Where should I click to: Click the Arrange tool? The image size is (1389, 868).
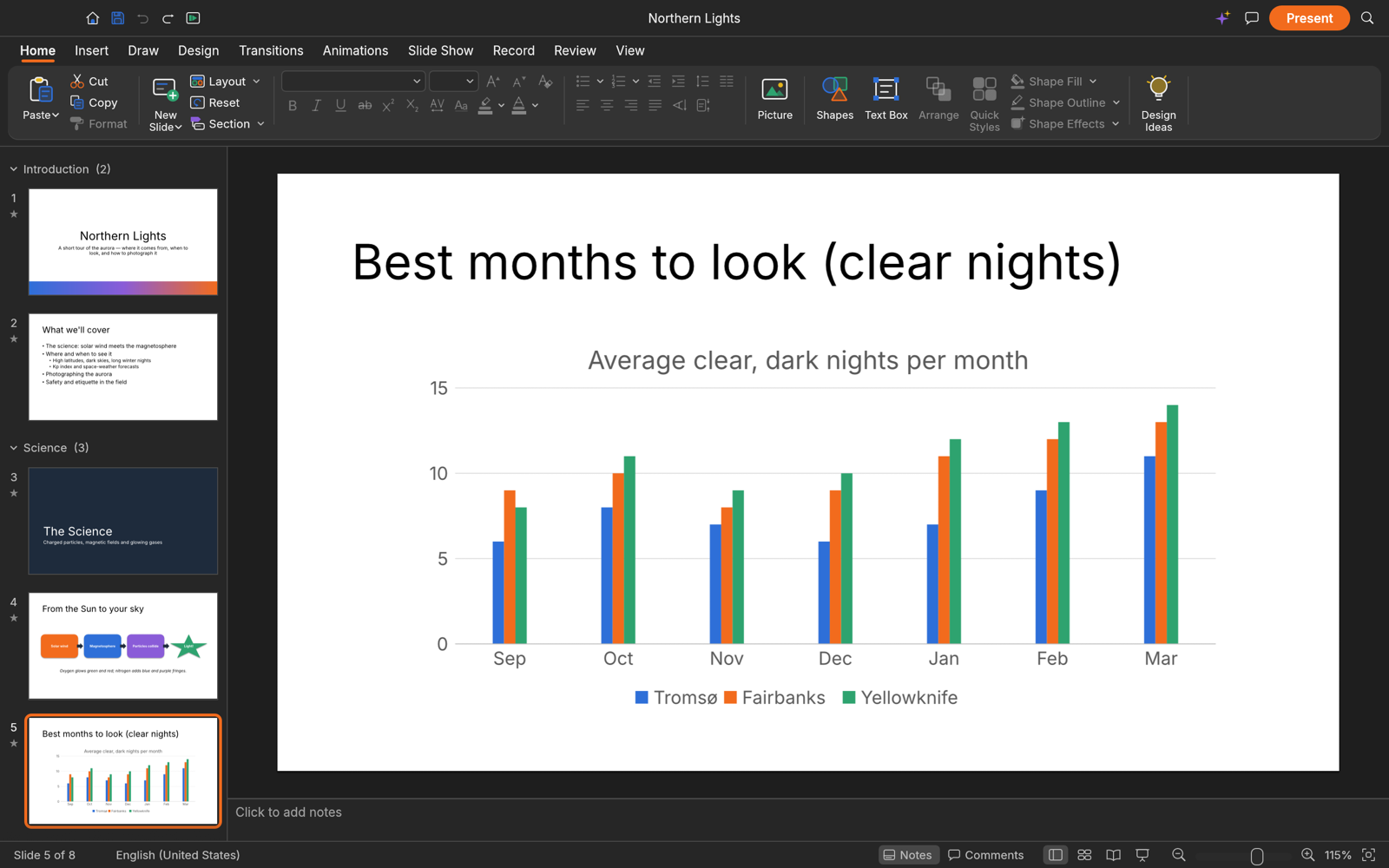coord(938,98)
